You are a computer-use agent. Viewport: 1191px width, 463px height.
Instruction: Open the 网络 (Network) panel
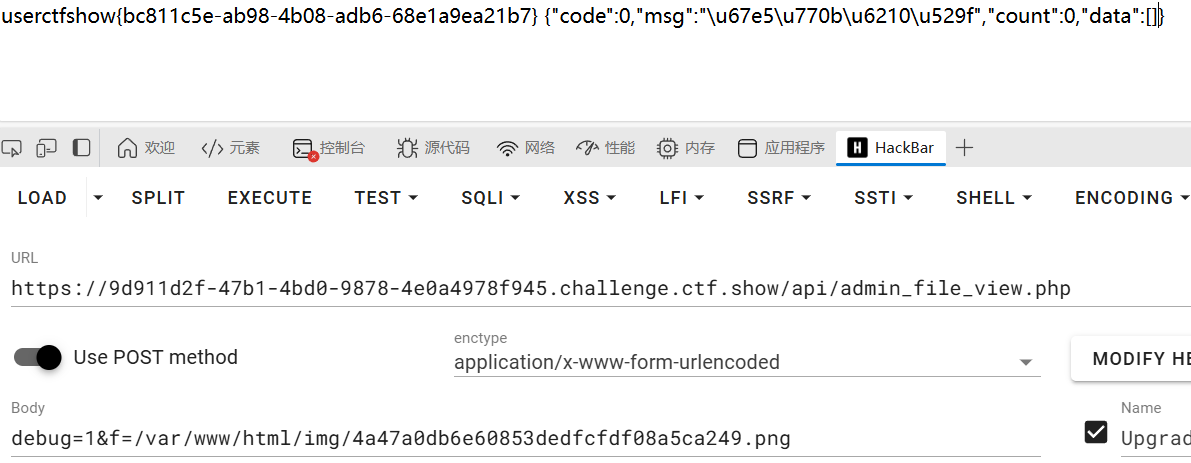pyautogui.click(x=526, y=148)
